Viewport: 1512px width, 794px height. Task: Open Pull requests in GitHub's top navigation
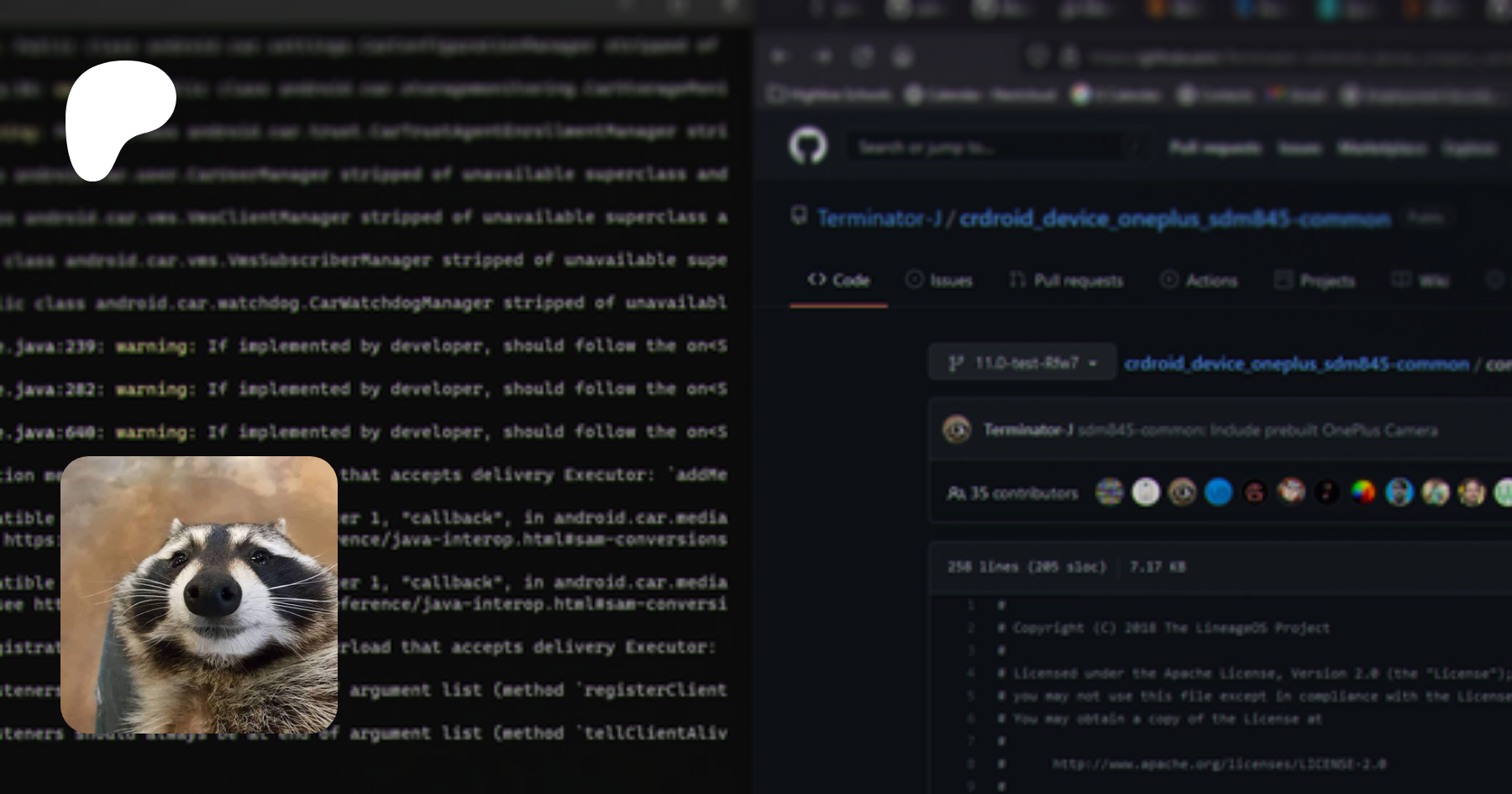pyautogui.click(x=1215, y=148)
